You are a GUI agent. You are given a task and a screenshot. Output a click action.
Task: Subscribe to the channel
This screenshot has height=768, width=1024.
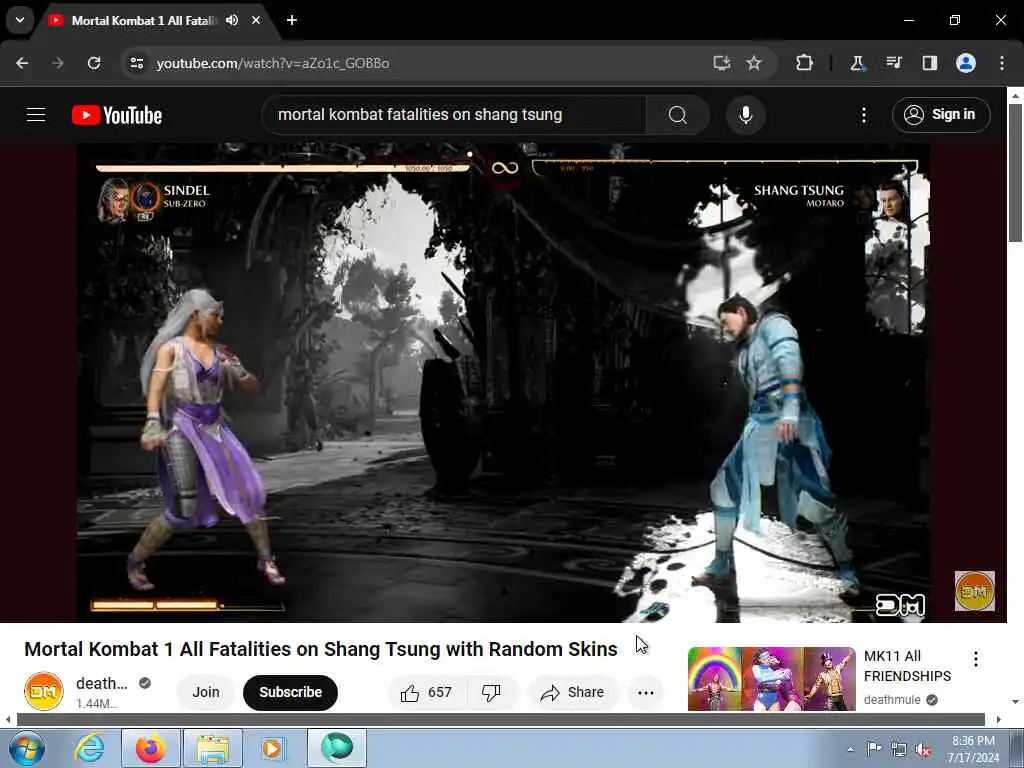pyautogui.click(x=291, y=692)
